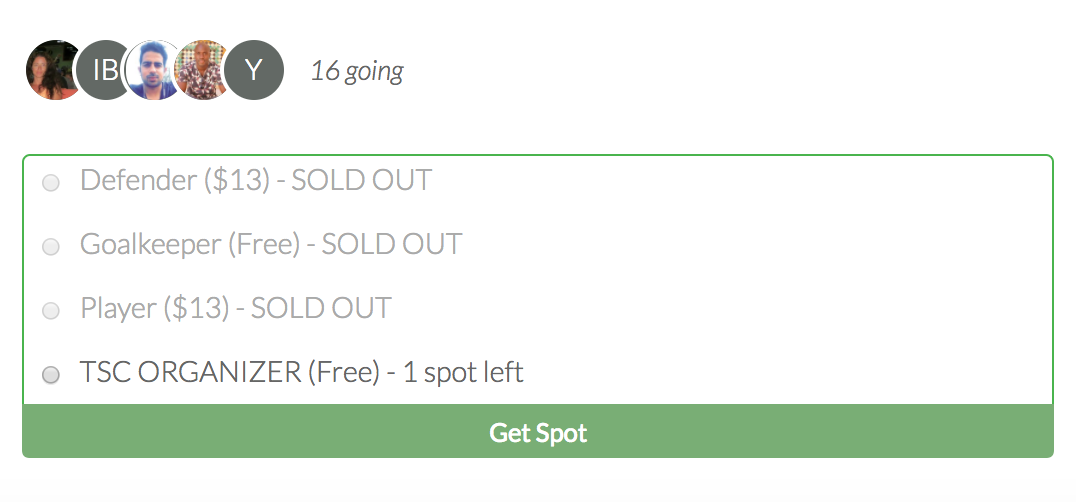Click the SOLD OUT text beside Player
This screenshot has height=502, width=1076.
coord(321,308)
